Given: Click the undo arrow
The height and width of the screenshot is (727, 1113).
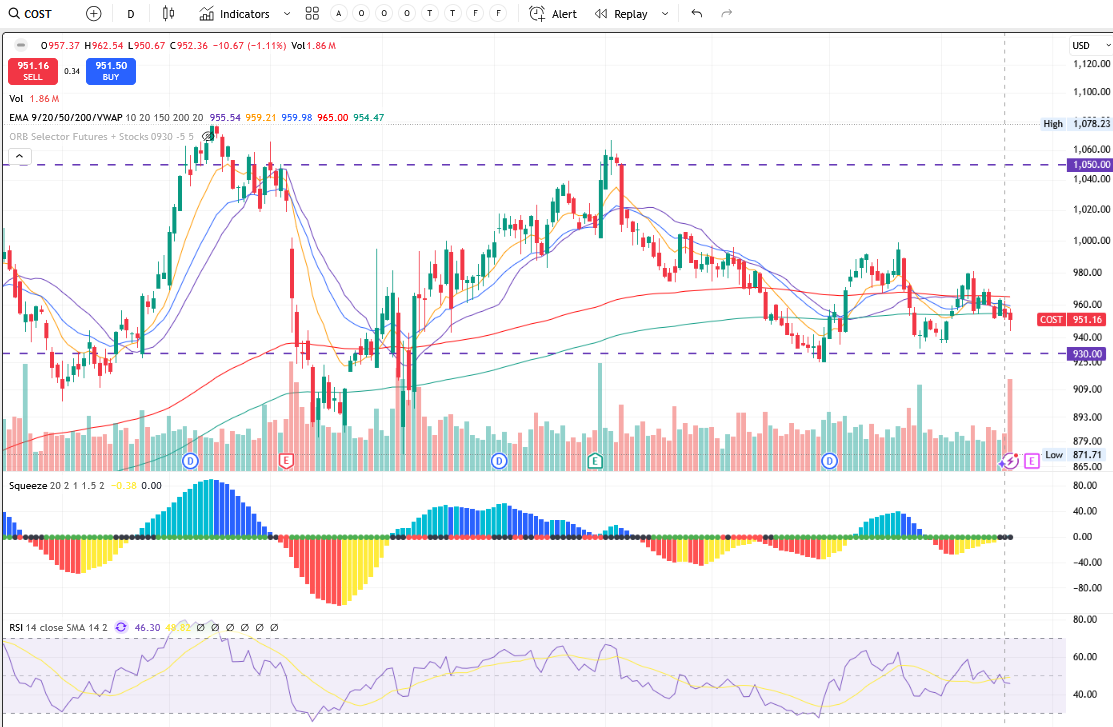Looking at the screenshot, I should (697, 14).
